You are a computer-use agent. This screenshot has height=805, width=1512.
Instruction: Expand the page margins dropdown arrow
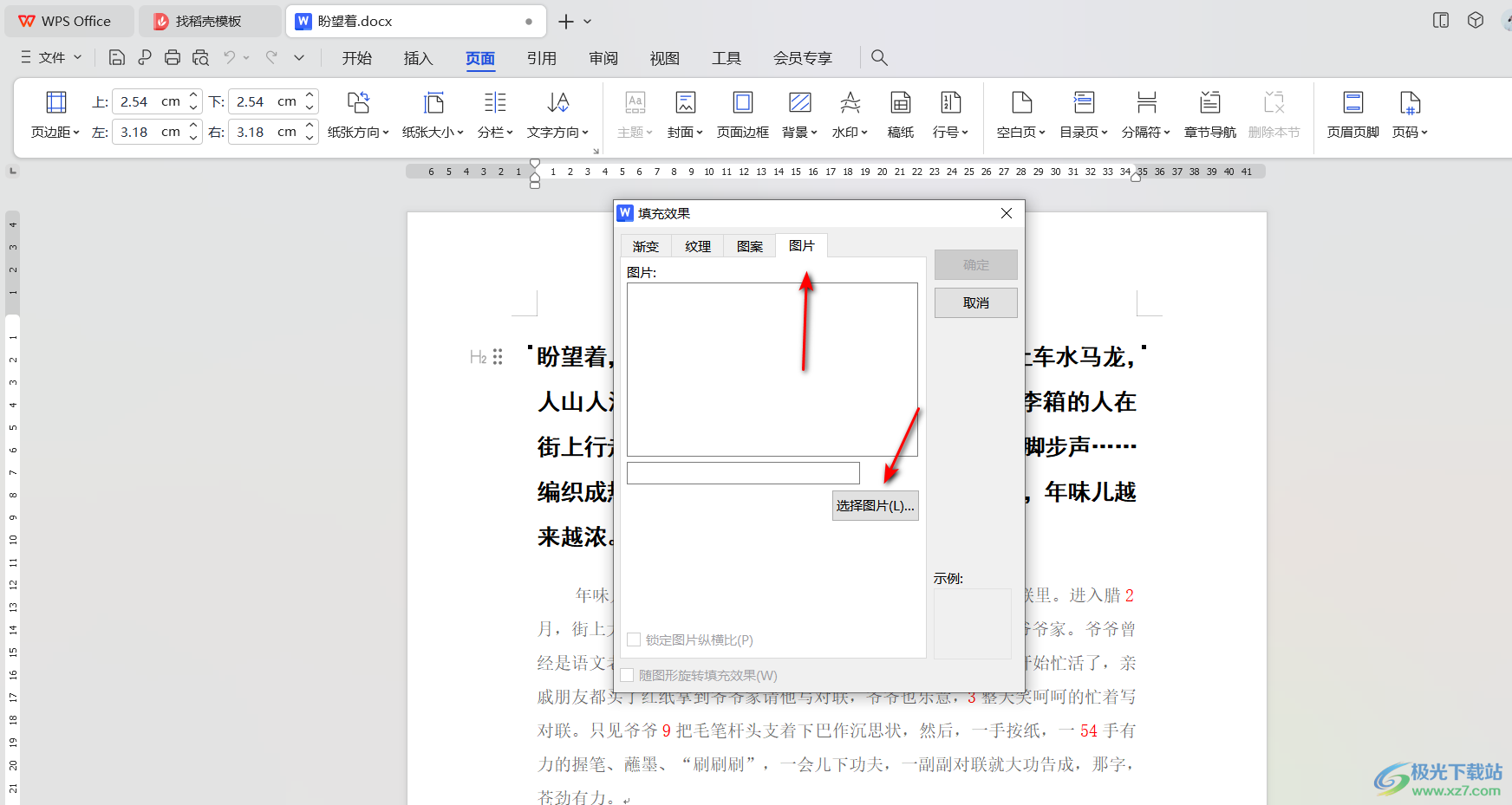pos(76,133)
